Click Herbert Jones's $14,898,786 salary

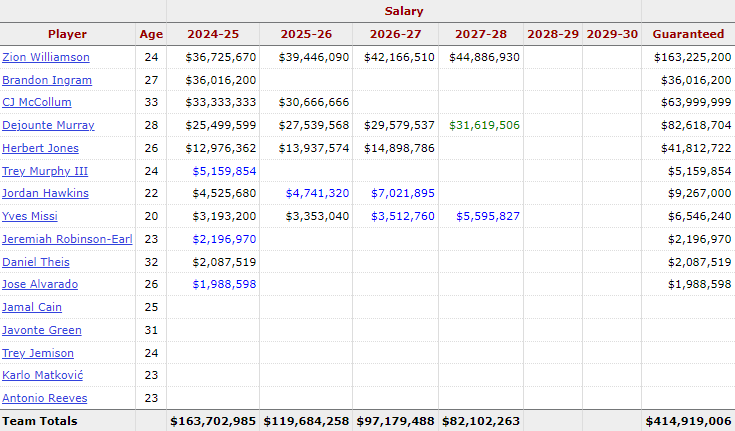tap(399, 148)
